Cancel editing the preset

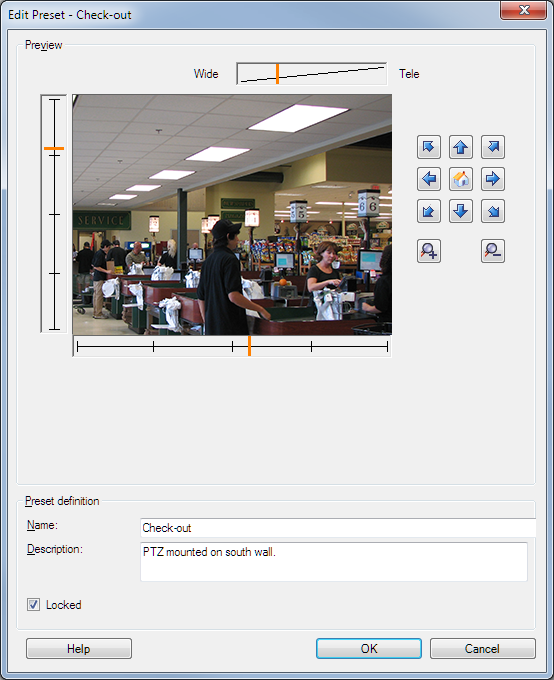[x=482, y=648]
